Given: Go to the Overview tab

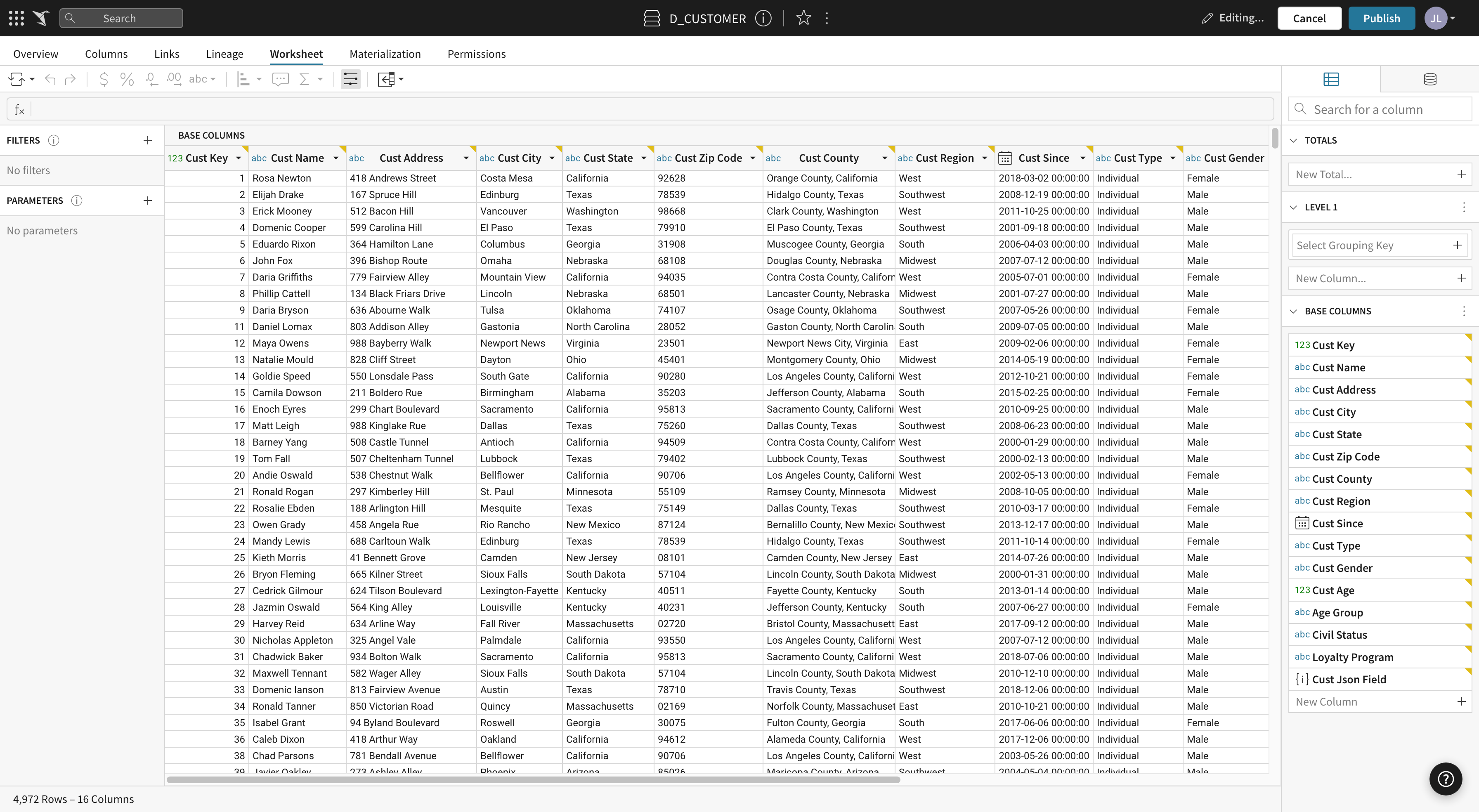Looking at the screenshot, I should tap(35, 54).
